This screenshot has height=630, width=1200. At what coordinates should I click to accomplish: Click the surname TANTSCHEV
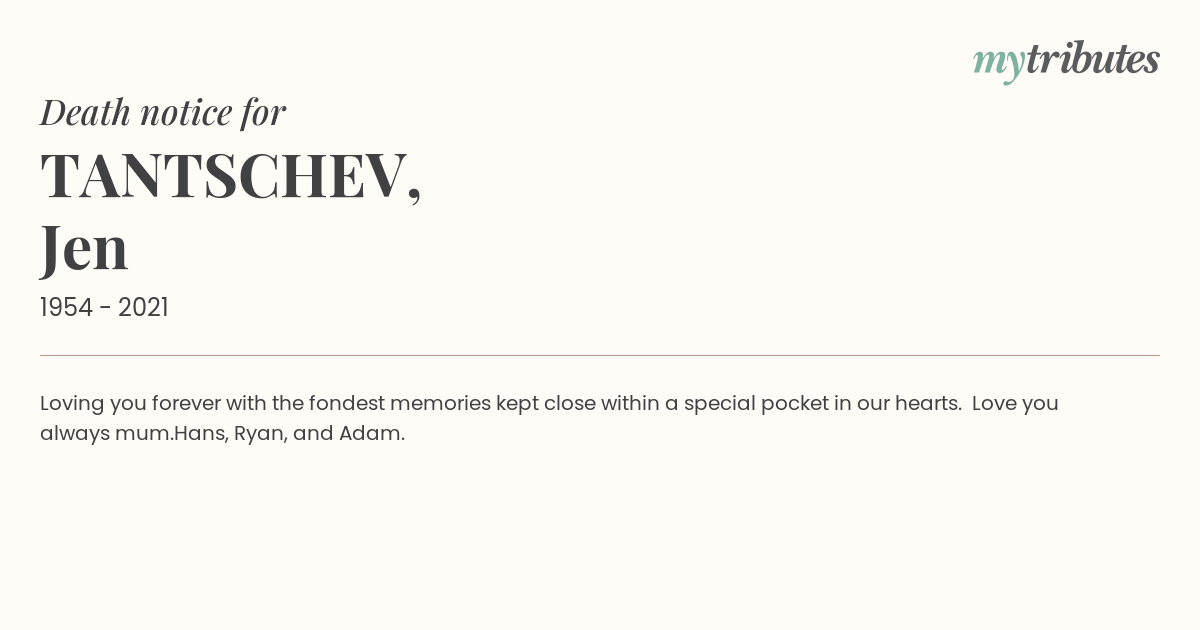(223, 176)
